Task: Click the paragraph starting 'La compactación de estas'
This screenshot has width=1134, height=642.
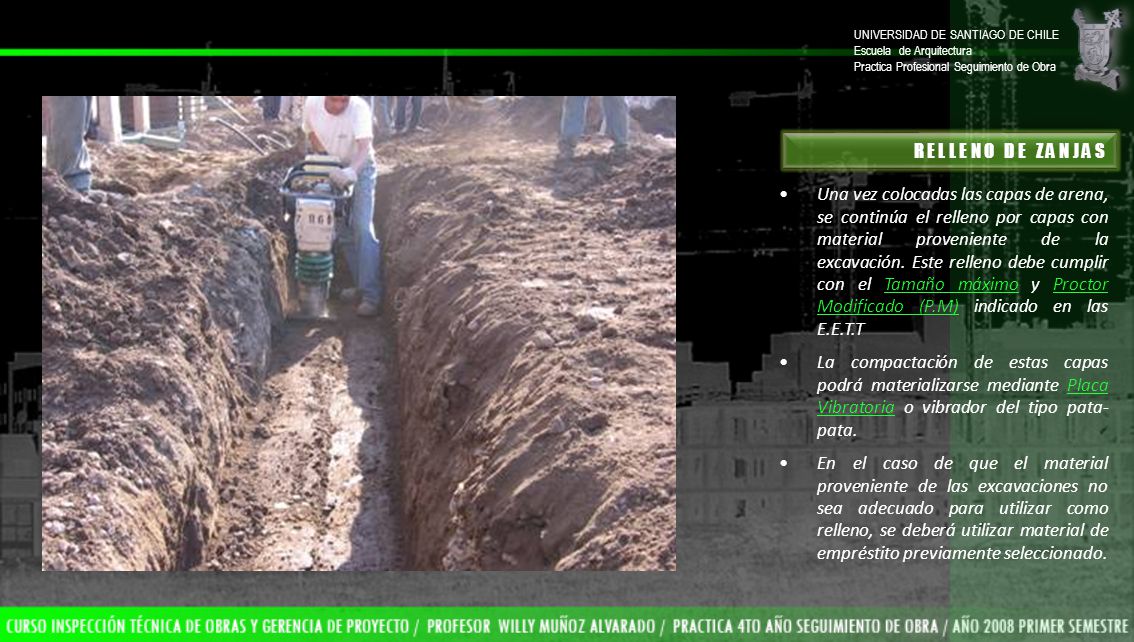Action: [962, 396]
